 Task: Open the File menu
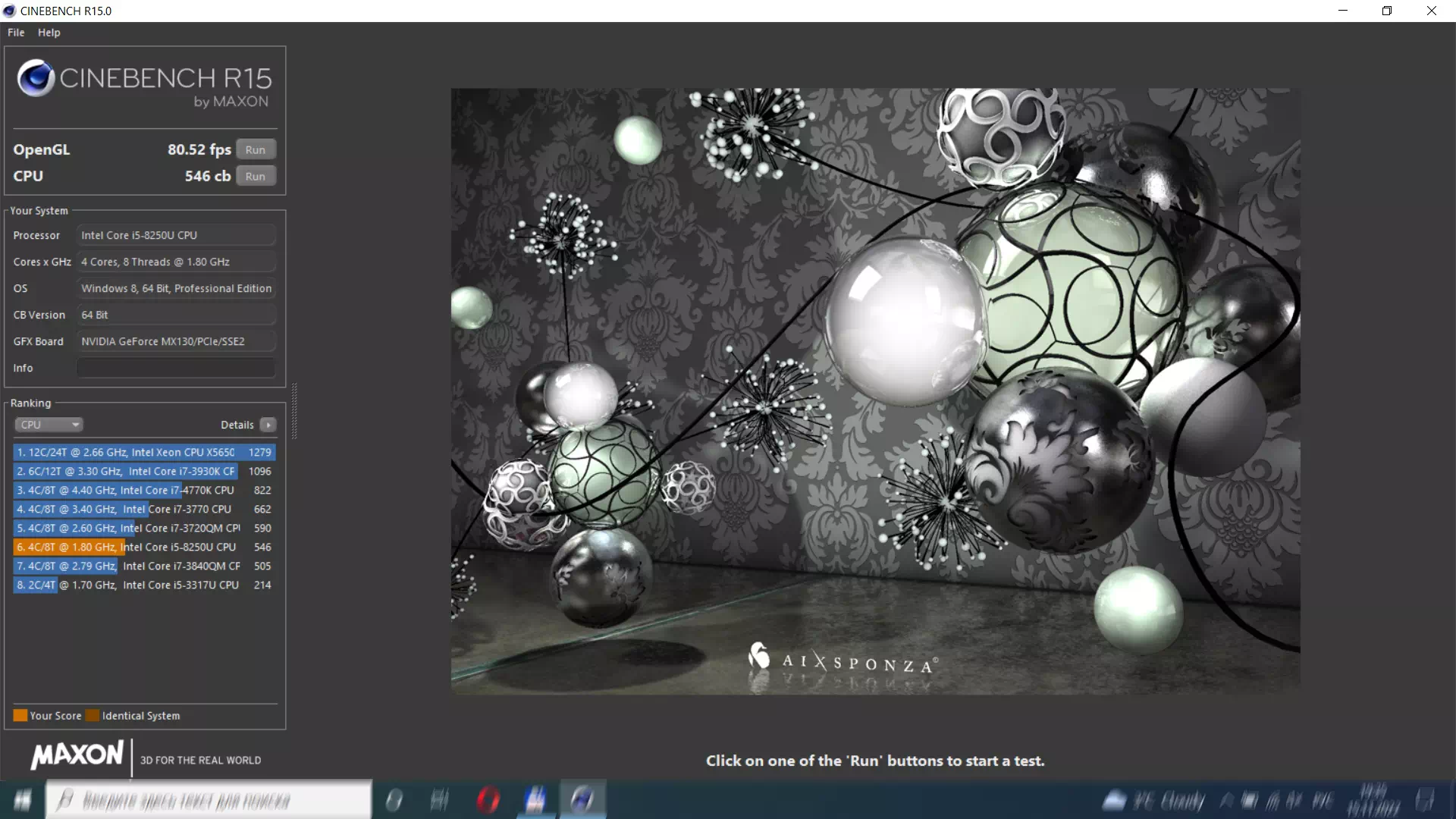pos(15,32)
